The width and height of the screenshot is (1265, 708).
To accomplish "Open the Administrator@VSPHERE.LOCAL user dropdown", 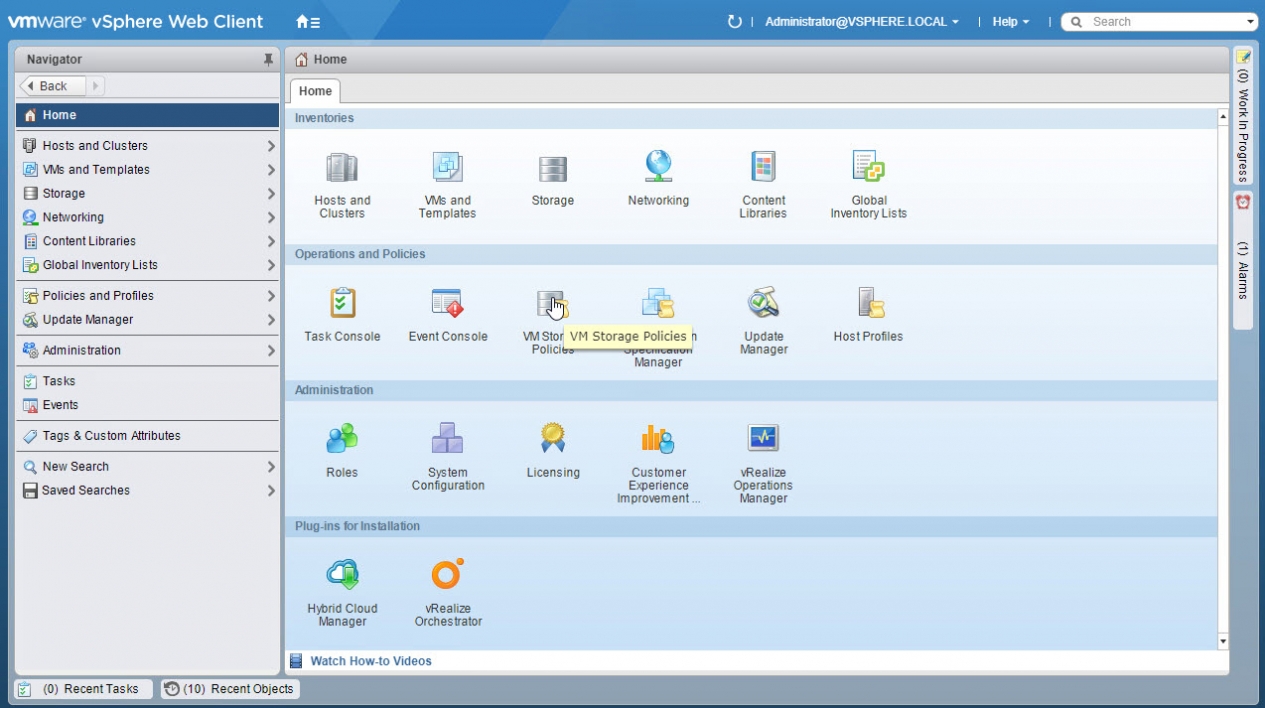I will [x=861, y=21].
